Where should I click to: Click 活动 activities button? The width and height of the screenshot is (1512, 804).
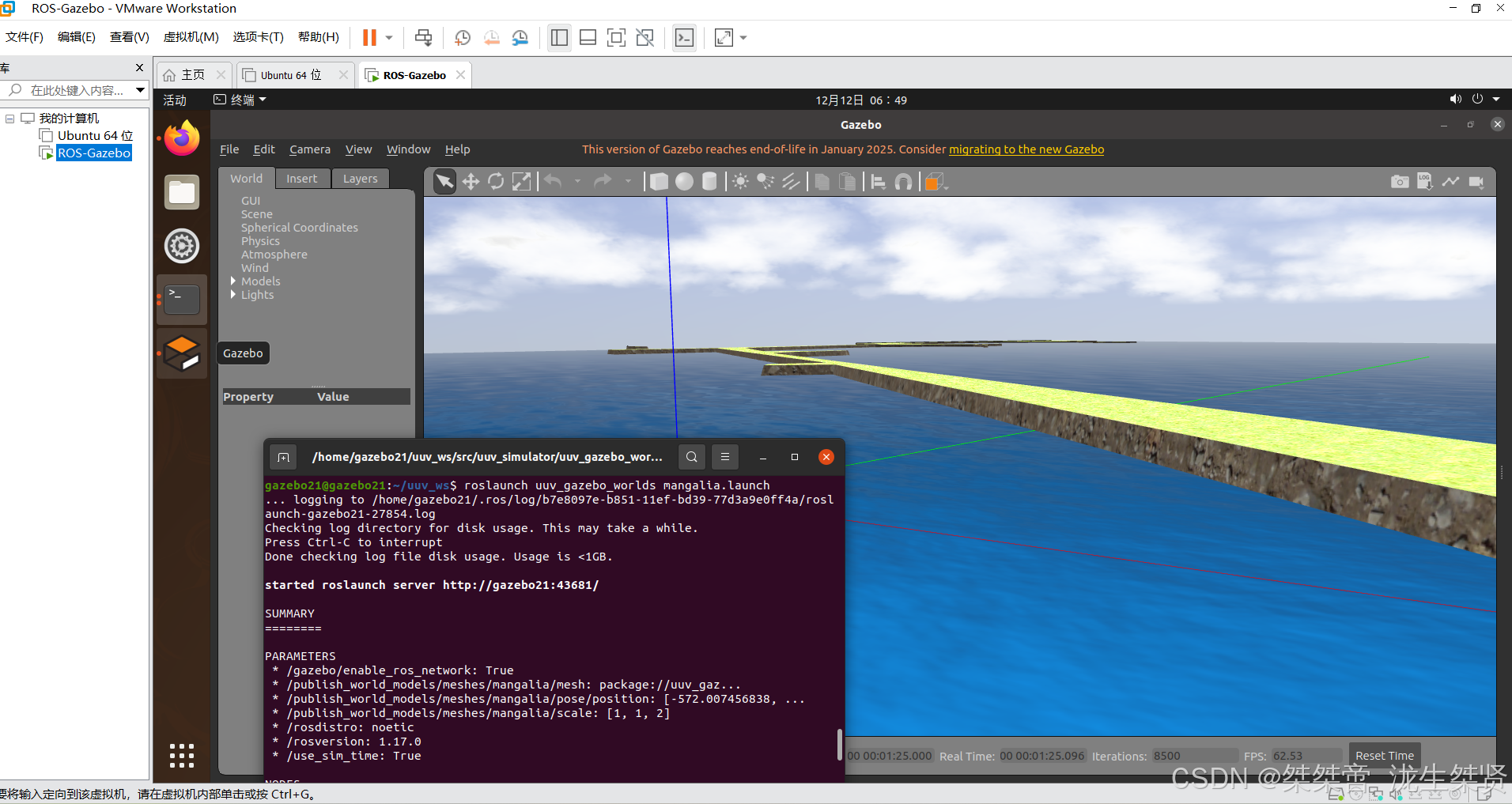[175, 100]
